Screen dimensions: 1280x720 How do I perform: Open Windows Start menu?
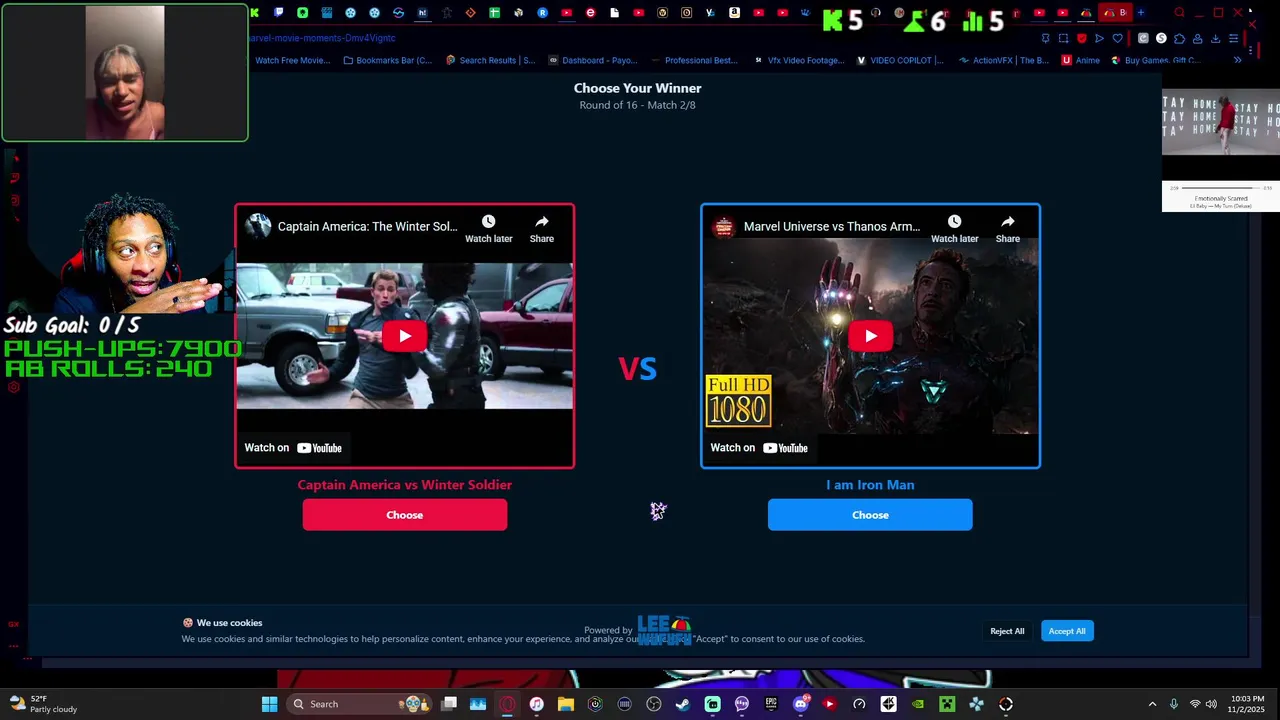tap(269, 704)
